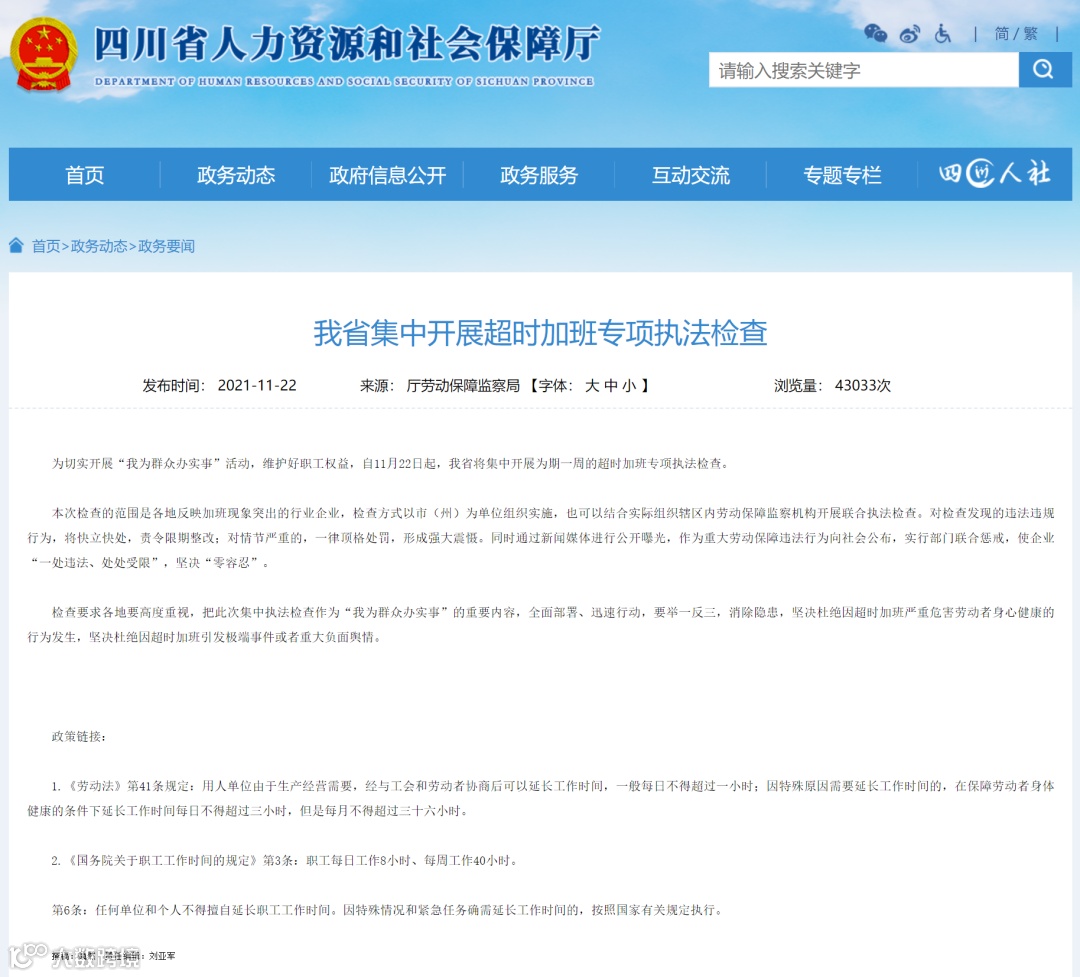Switch to traditional Chinese 繁
Screen dimensions: 1080x977
(1030, 34)
